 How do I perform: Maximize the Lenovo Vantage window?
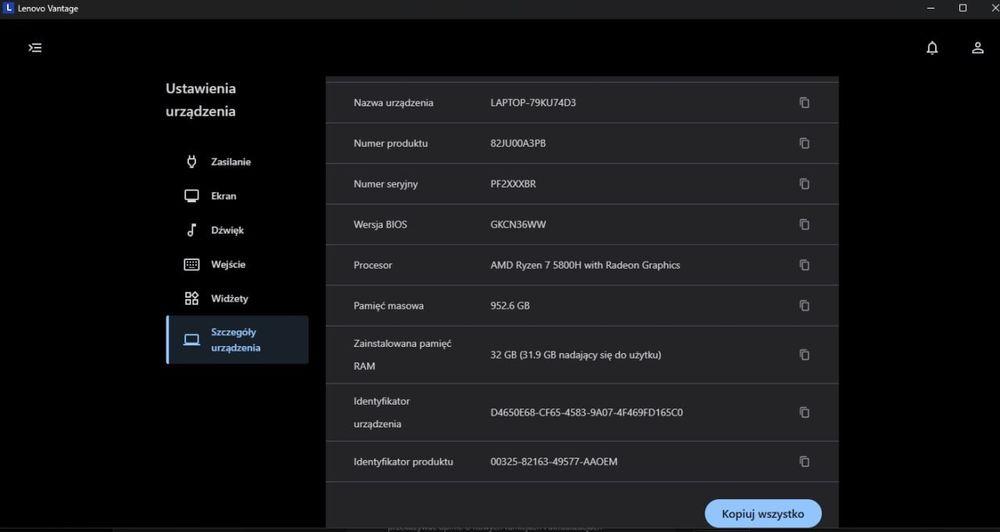[x=963, y=8]
